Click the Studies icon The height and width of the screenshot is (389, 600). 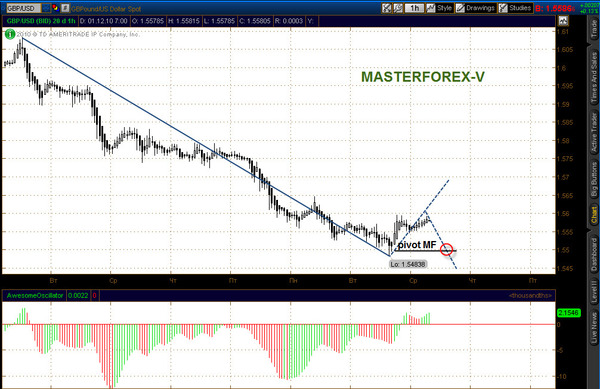(503, 8)
